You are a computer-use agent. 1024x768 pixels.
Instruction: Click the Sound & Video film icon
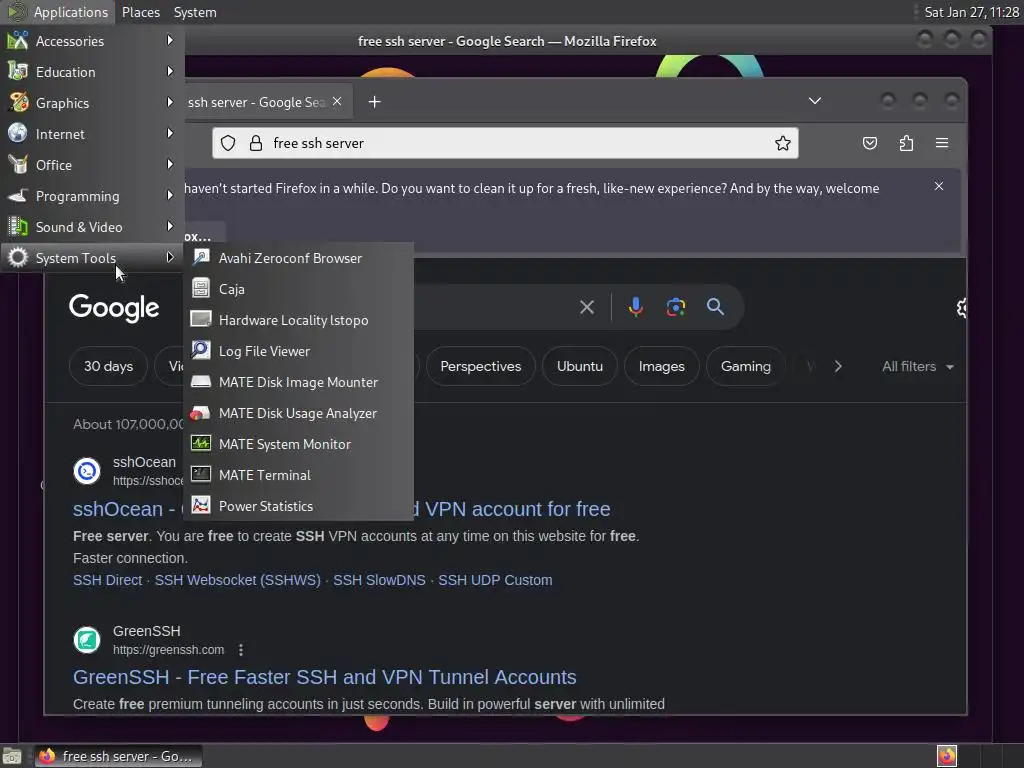(18, 227)
